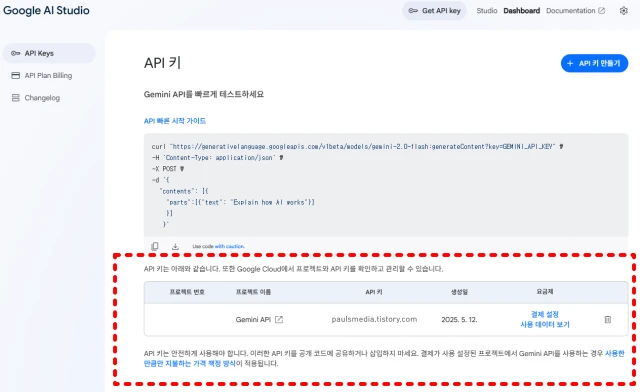The width and height of the screenshot is (640, 392).
Task: Open the Studio tab in header
Action: [487, 11]
